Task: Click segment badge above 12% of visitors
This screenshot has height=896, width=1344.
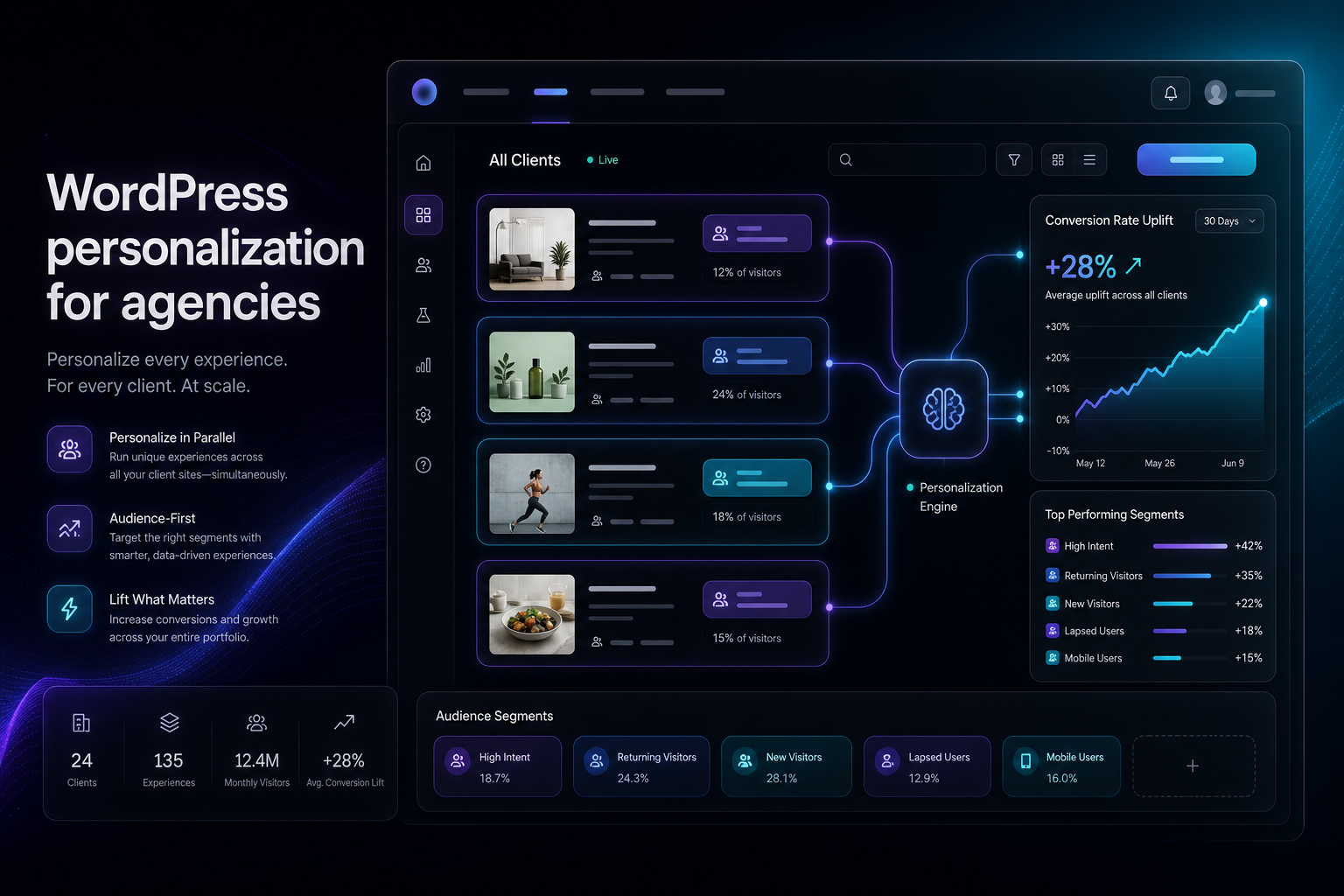Action: (x=757, y=234)
